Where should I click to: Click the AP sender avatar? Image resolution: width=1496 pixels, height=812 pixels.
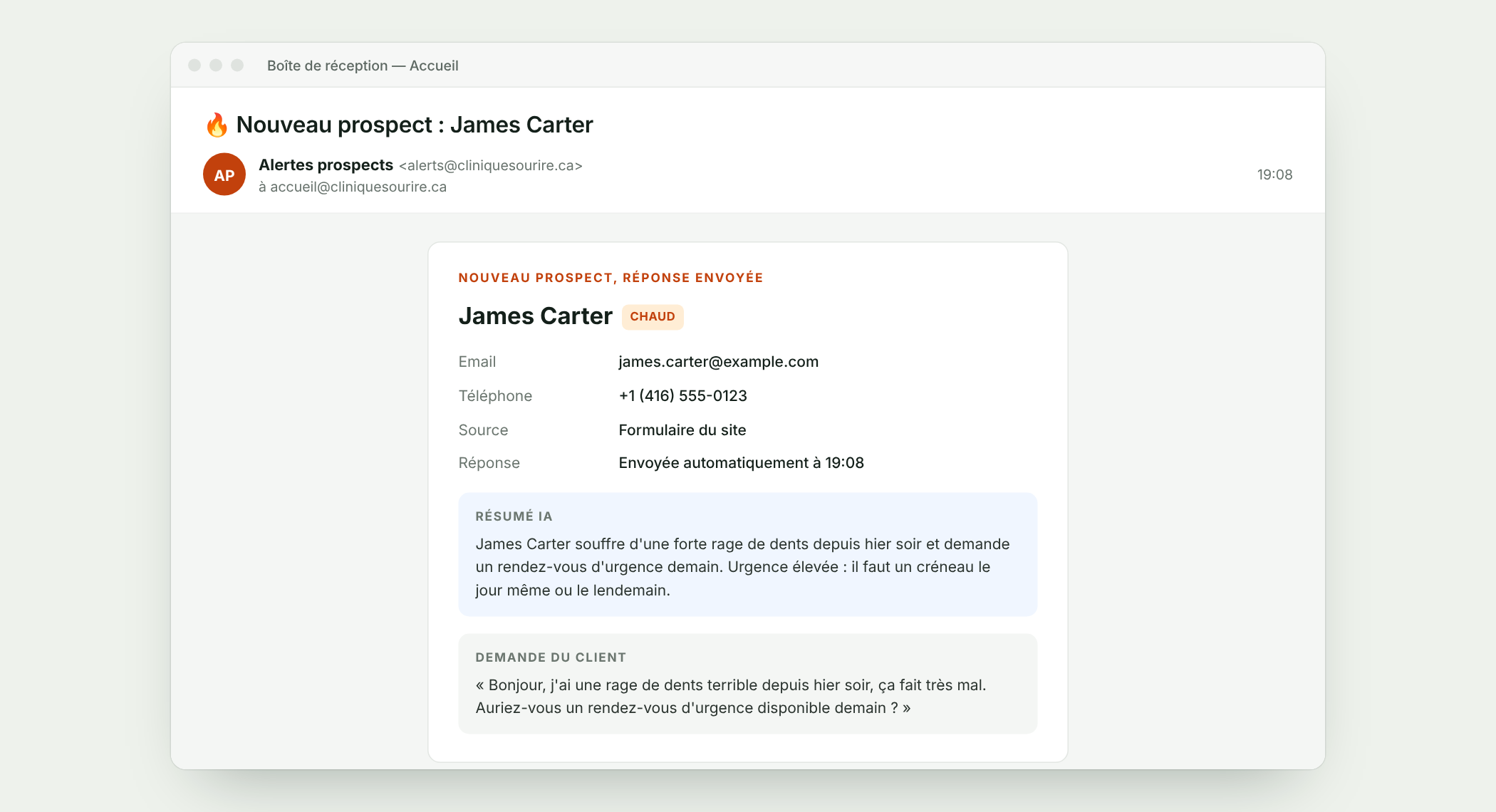click(x=224, y=175)
